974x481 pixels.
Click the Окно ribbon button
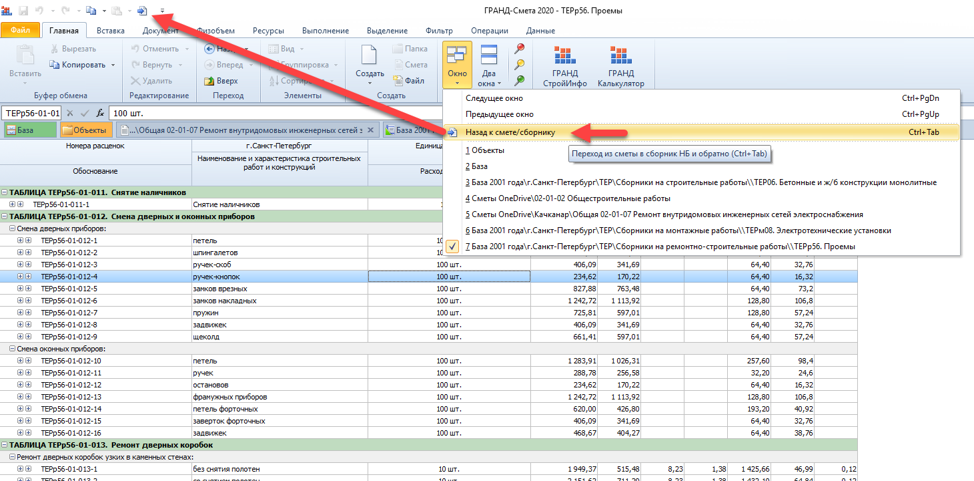(457, 65)
